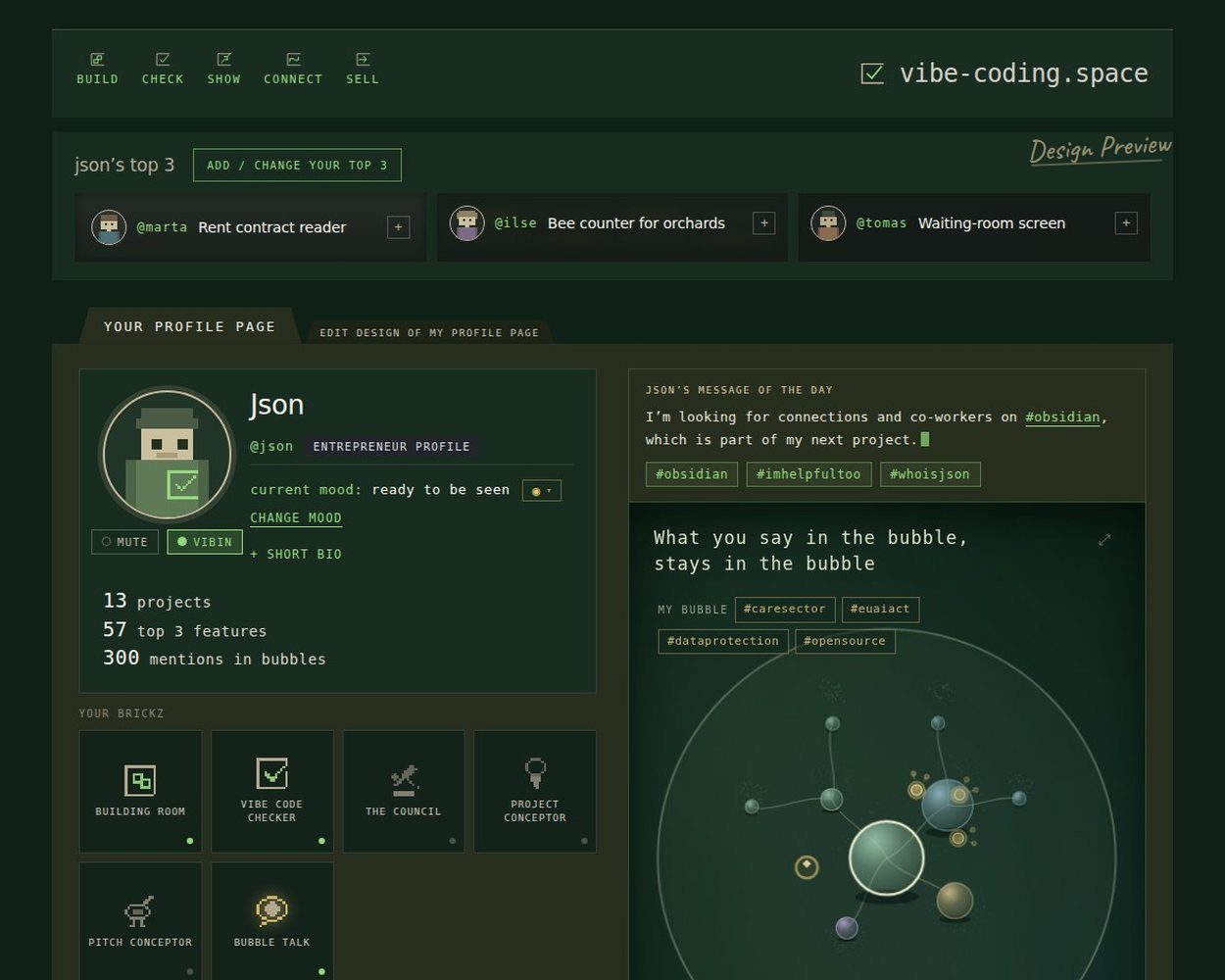This screenshot has height=980, width=1225.
Task: Select the #euaiact bubble tag
Action: point(880,610)
